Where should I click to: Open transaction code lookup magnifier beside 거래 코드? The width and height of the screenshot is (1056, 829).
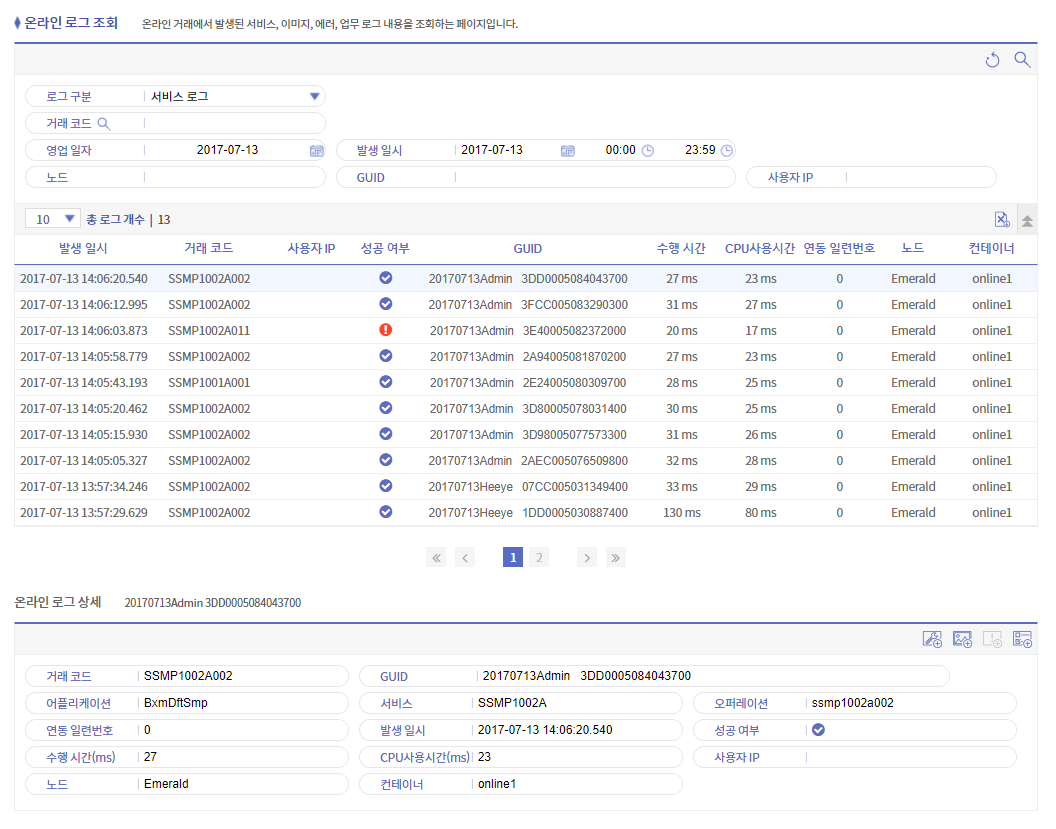(x=104, y=123)
